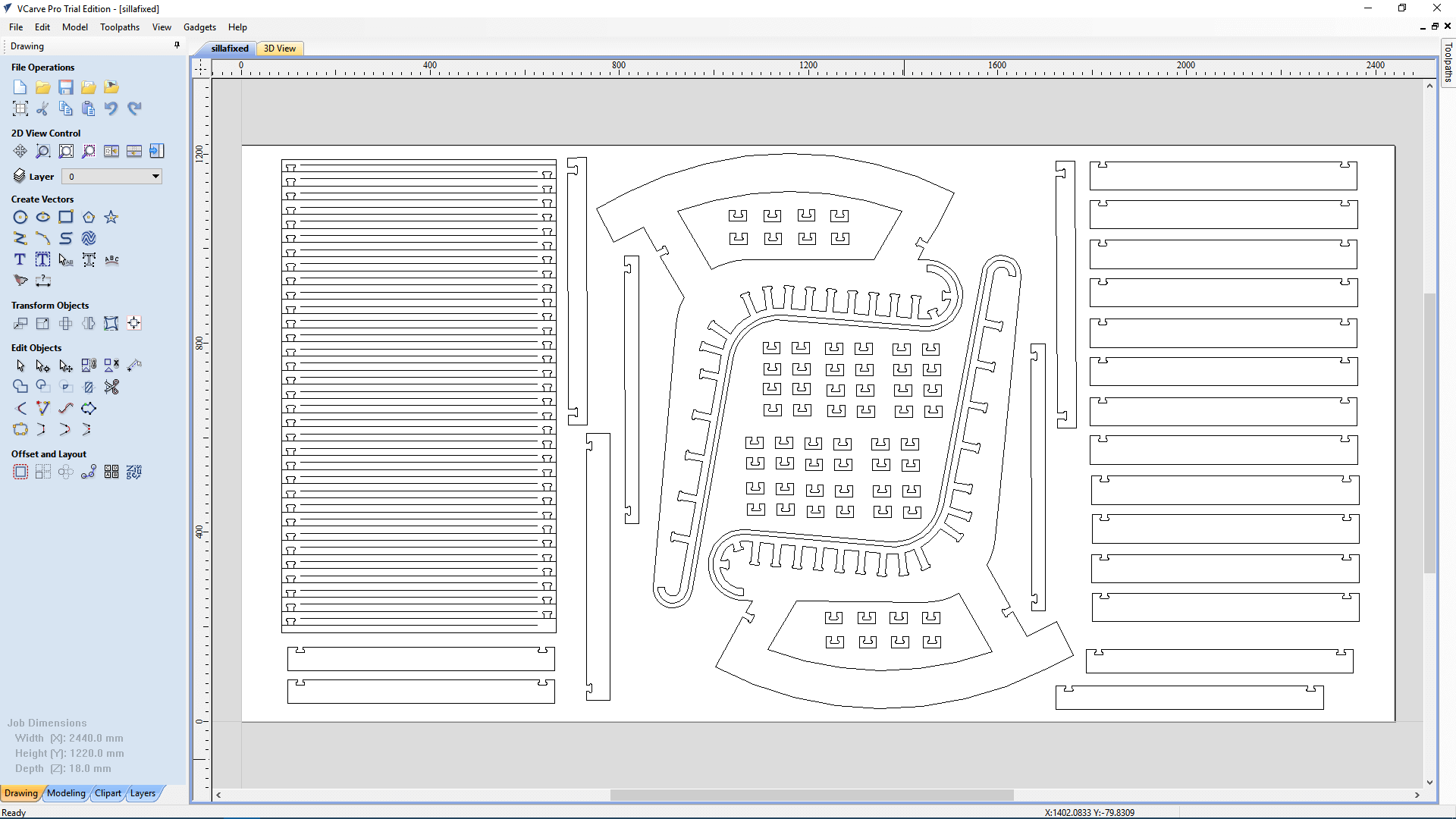Viewport: 1456px width, 819px height.
Task: Save the current file
Action: [66, 87]
